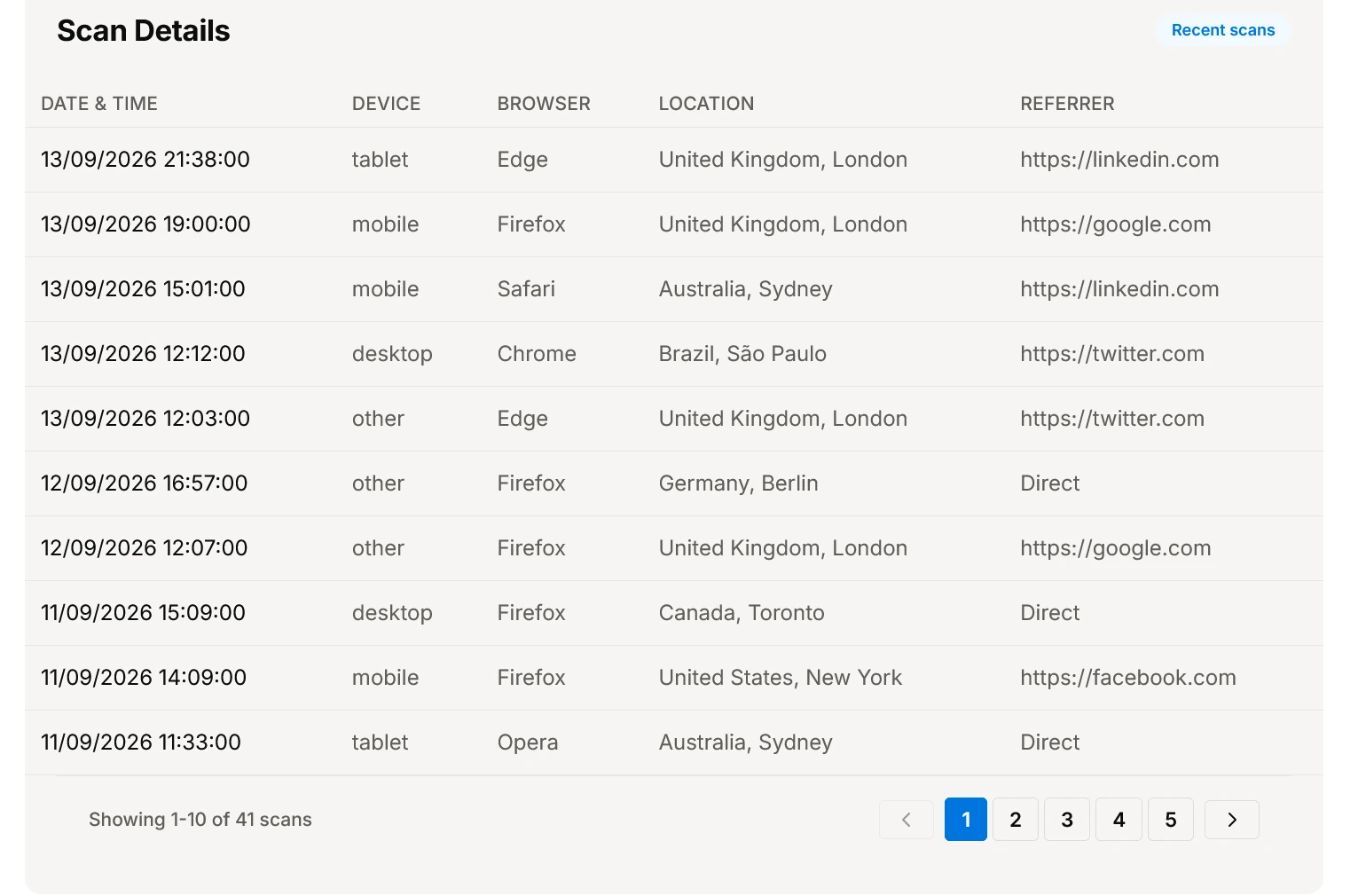Open page 4 of scans

point(1119,820)
